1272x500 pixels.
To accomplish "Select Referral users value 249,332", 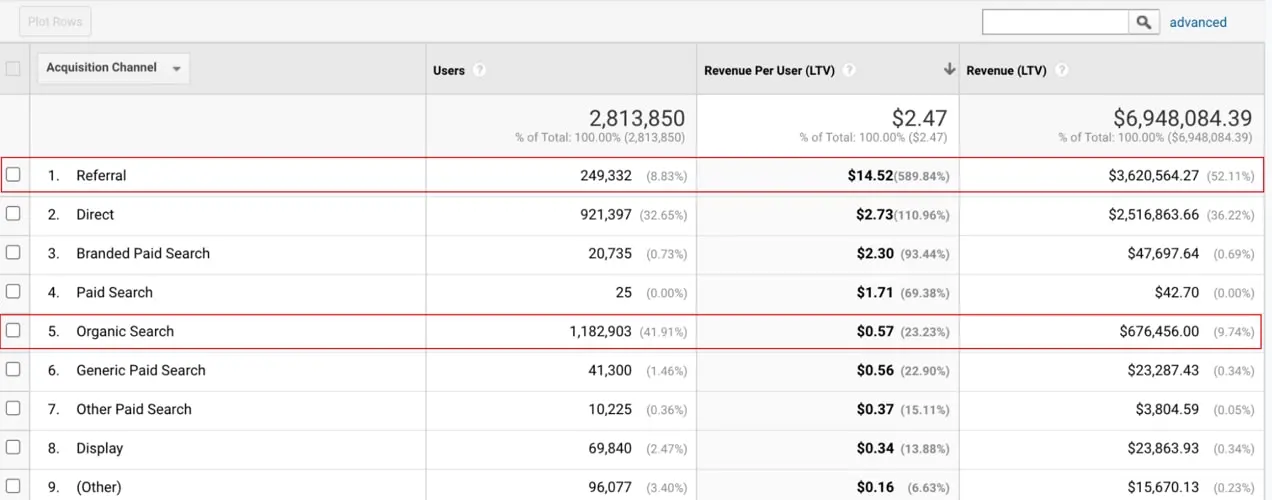I will (x=606, y=175).
